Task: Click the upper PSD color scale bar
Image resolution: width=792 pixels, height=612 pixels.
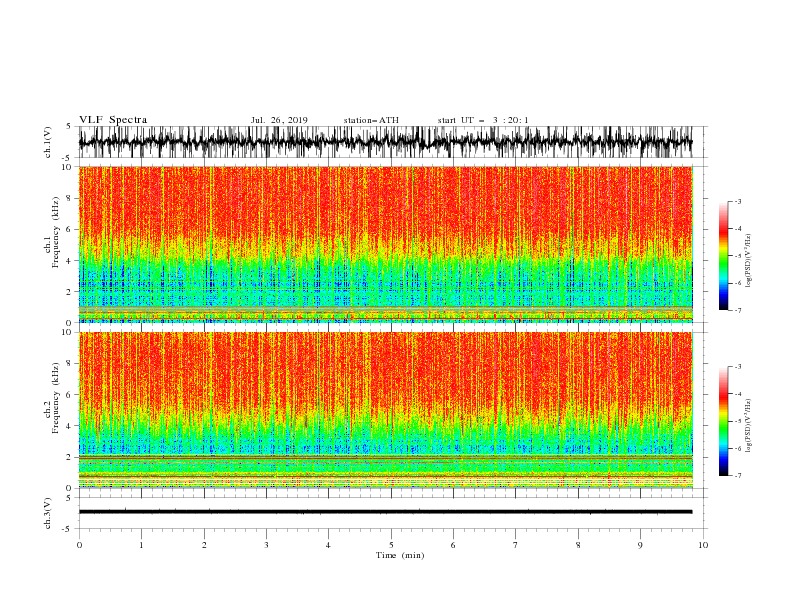Action: pos(723,256)
